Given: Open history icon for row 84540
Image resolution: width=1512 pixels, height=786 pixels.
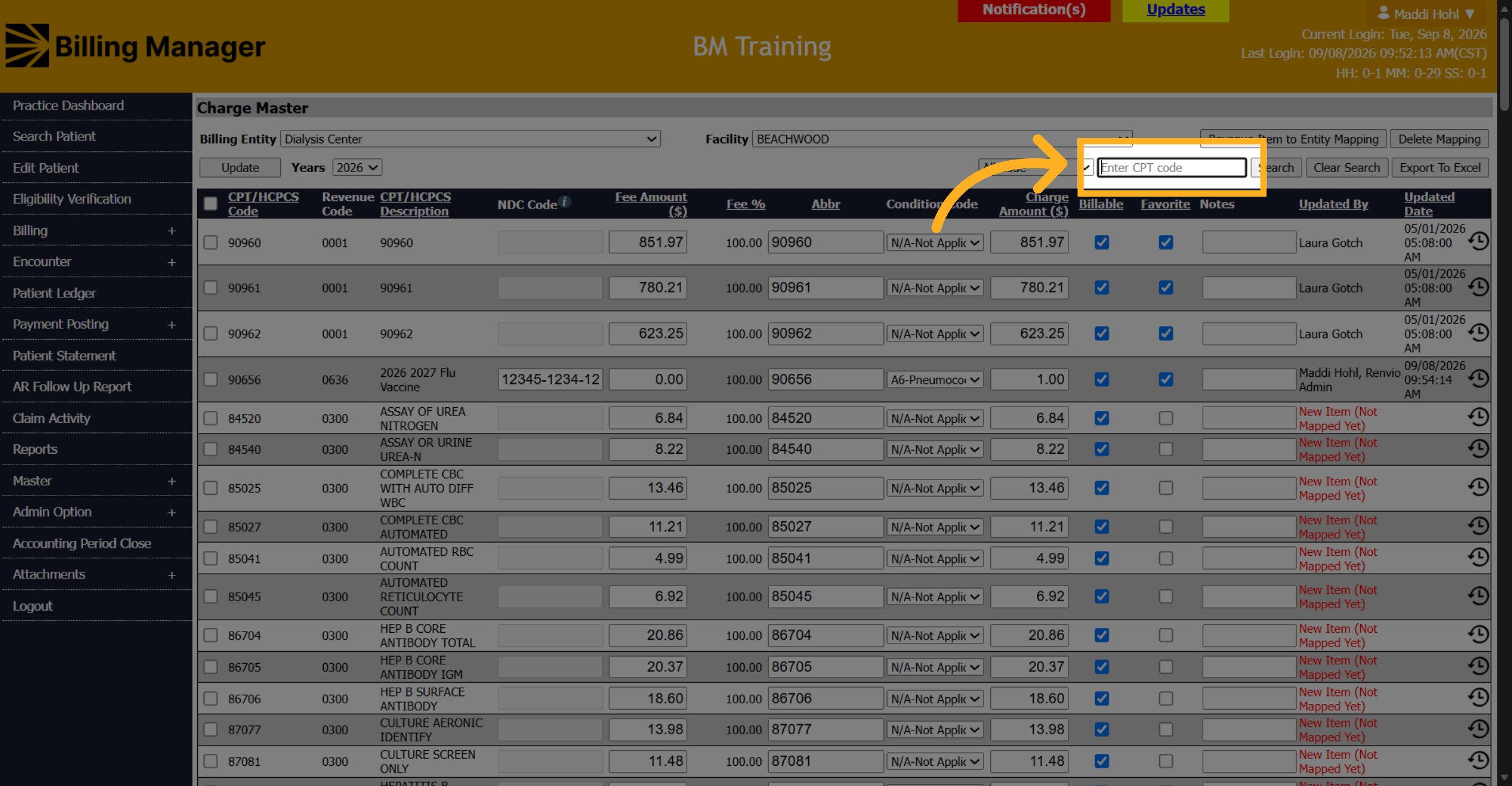Looking at the screenshot, I should 1478,449.
